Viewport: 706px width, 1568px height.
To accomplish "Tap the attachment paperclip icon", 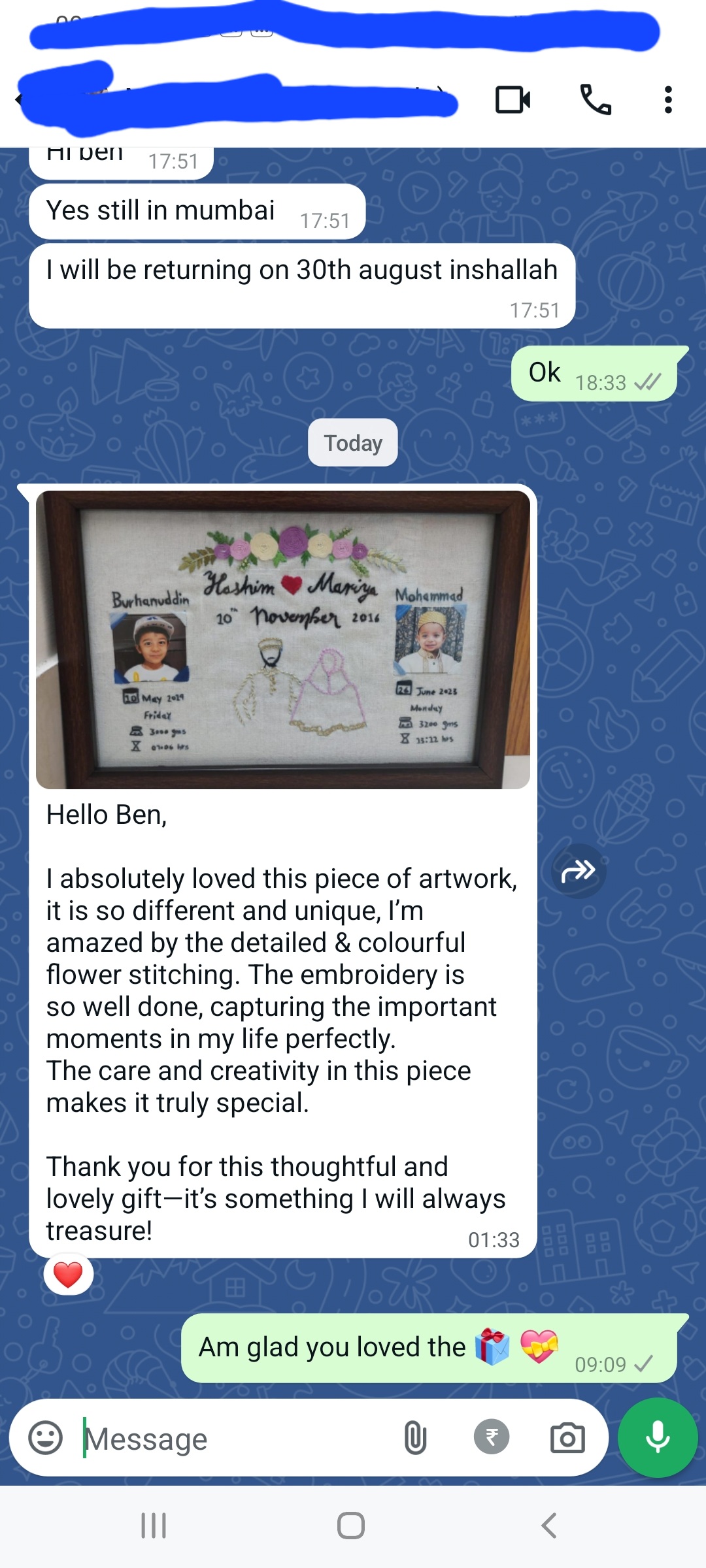I will coord(415,1438).
